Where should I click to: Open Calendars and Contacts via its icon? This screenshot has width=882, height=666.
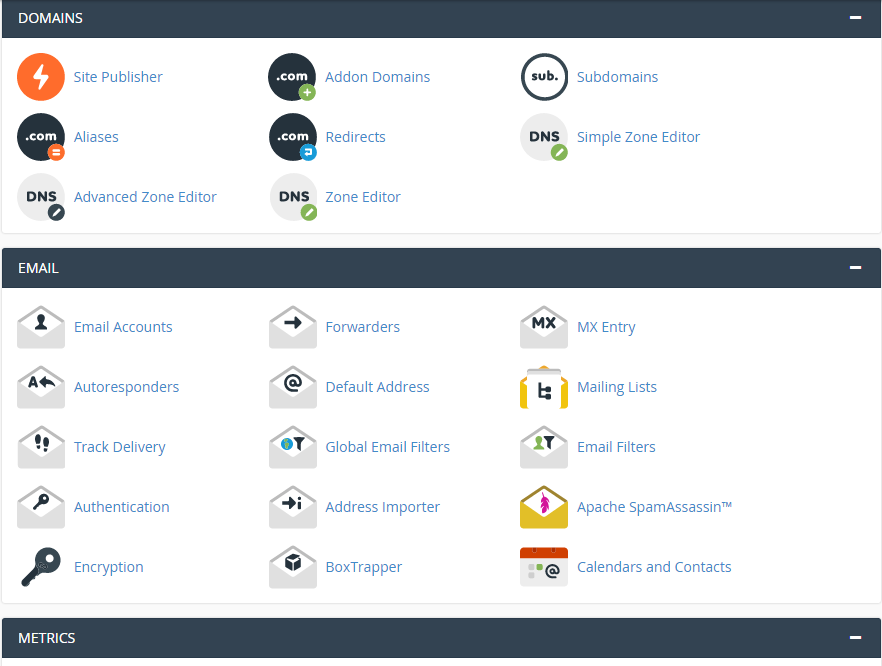coord(544,567)
